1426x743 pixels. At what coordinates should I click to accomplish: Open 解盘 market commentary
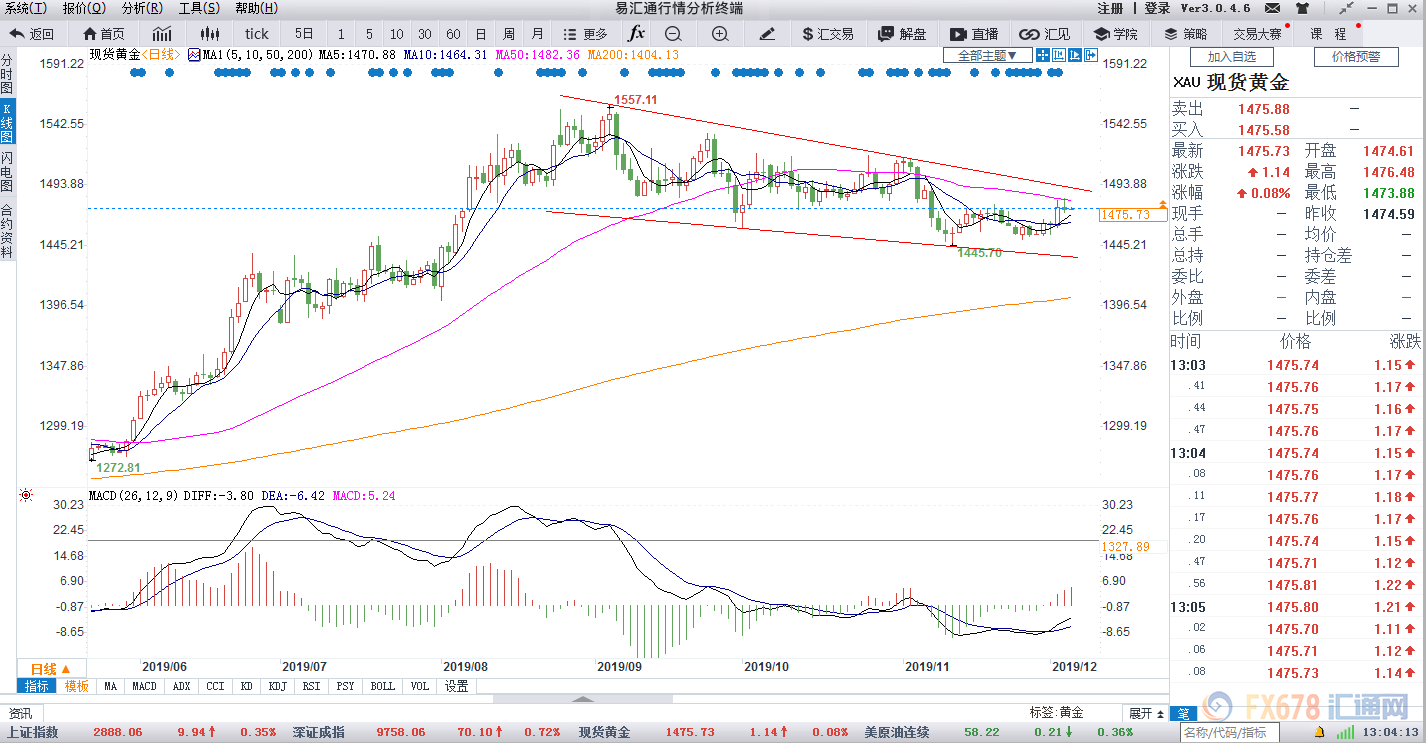(x=902, y=34)
